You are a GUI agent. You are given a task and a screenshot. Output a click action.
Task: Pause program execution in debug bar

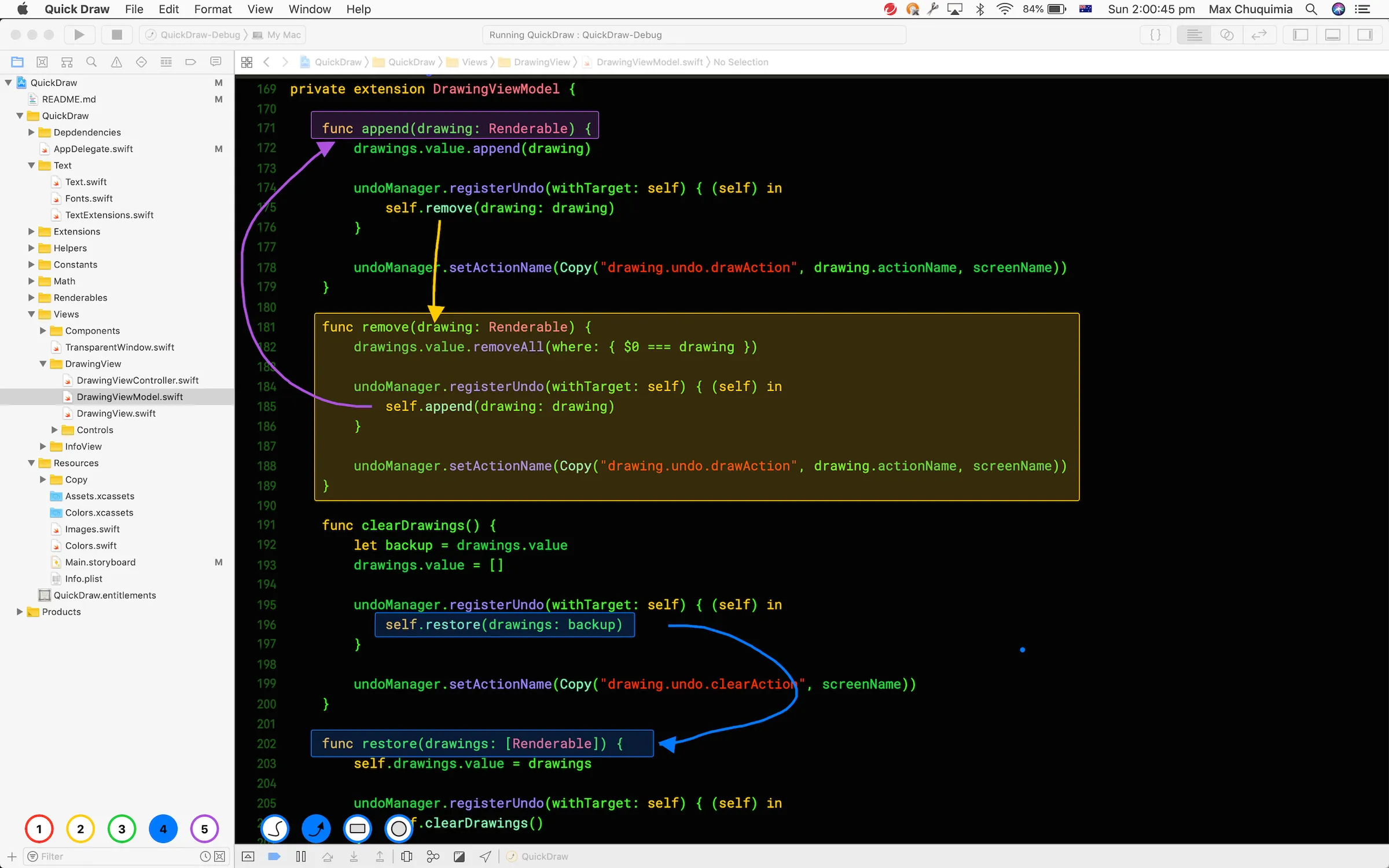coord(301,856)
